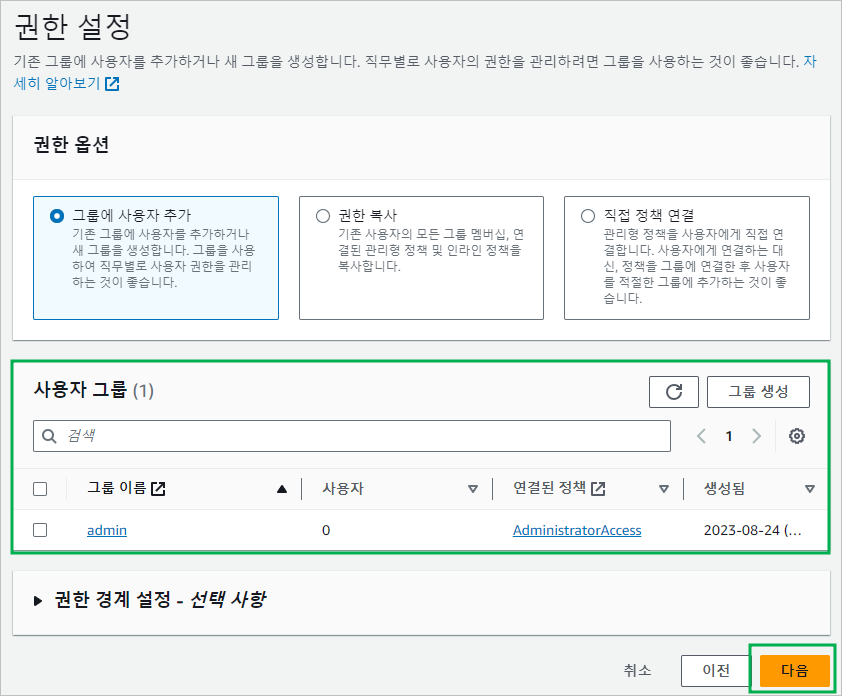Click the 권한 옵션 heading
Screen dimensions: 842x696
coord(71,144)
